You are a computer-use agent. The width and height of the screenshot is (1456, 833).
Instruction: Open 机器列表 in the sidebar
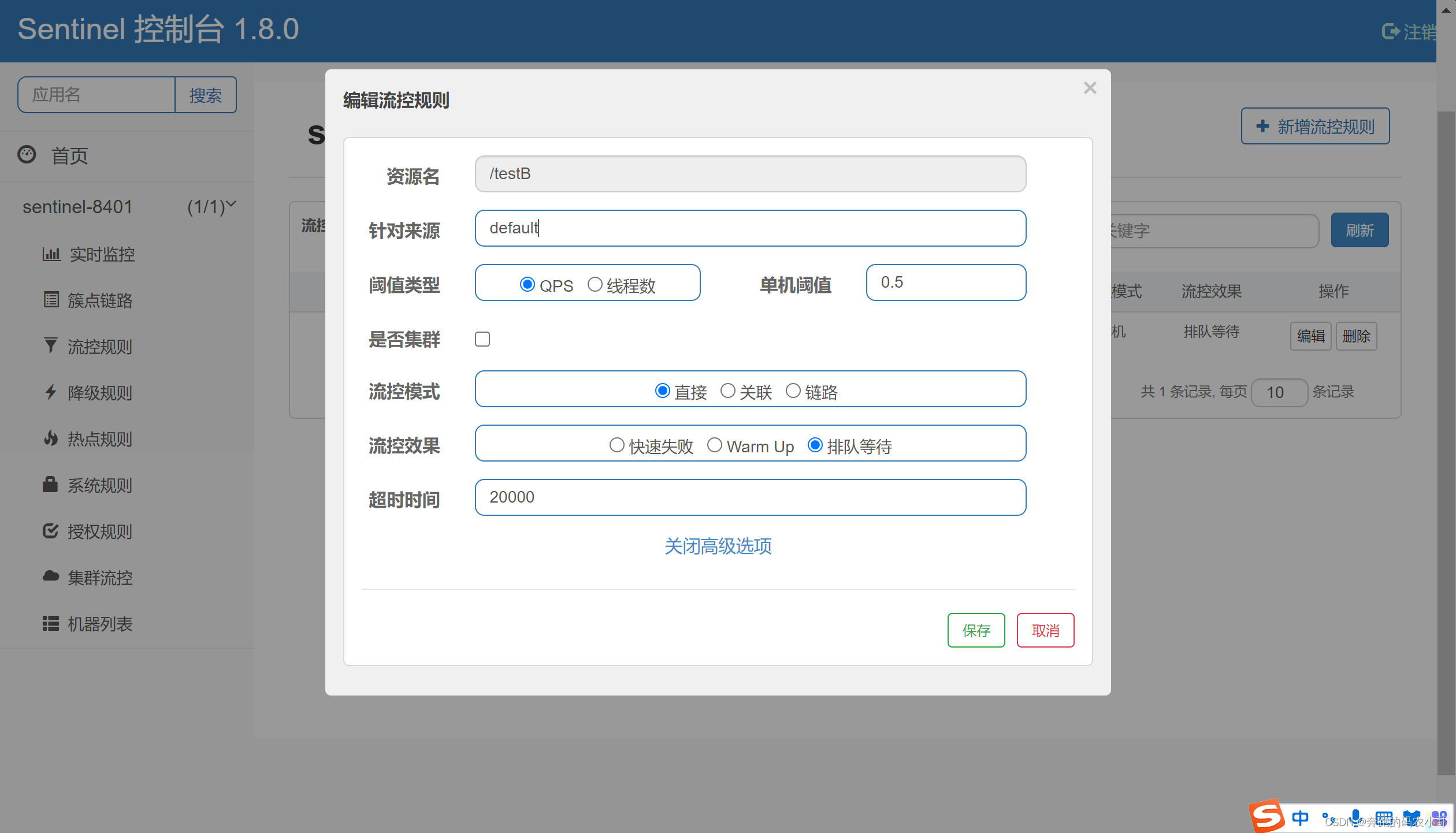pyautogui.click(x=100, y=624)
